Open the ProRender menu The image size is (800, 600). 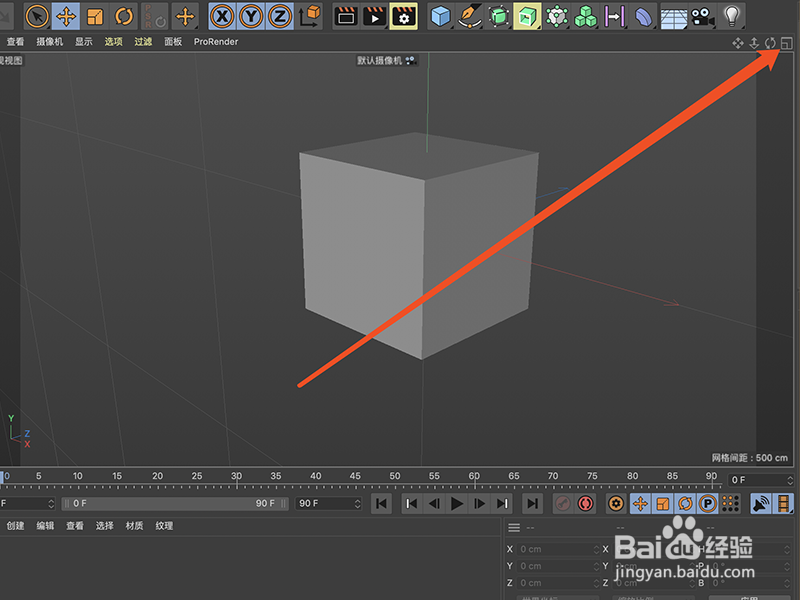click(x=216, y=42)
